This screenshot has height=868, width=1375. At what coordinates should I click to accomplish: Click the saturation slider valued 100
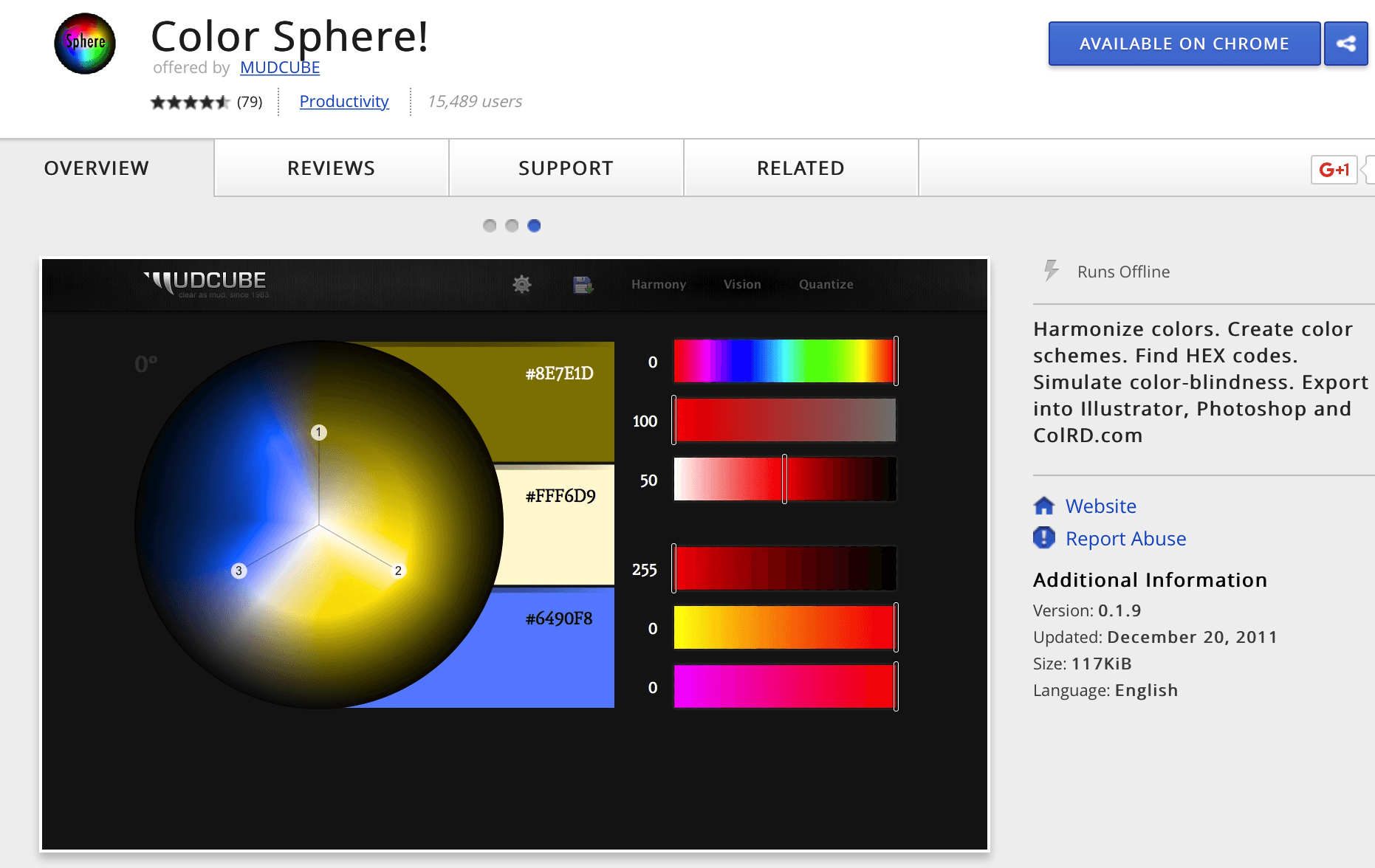pyautogui.click(x=784, y=420)
